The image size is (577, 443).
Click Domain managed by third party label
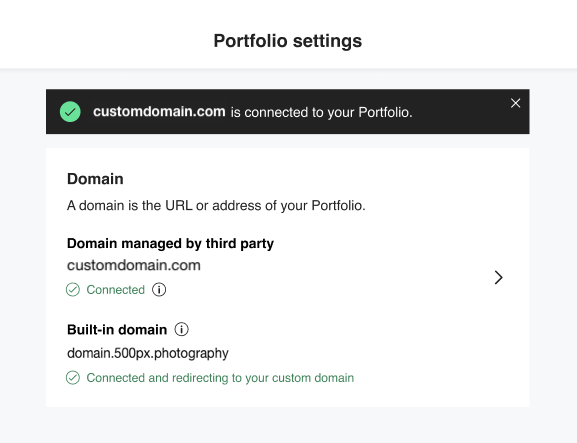click(x=170, y=244)
